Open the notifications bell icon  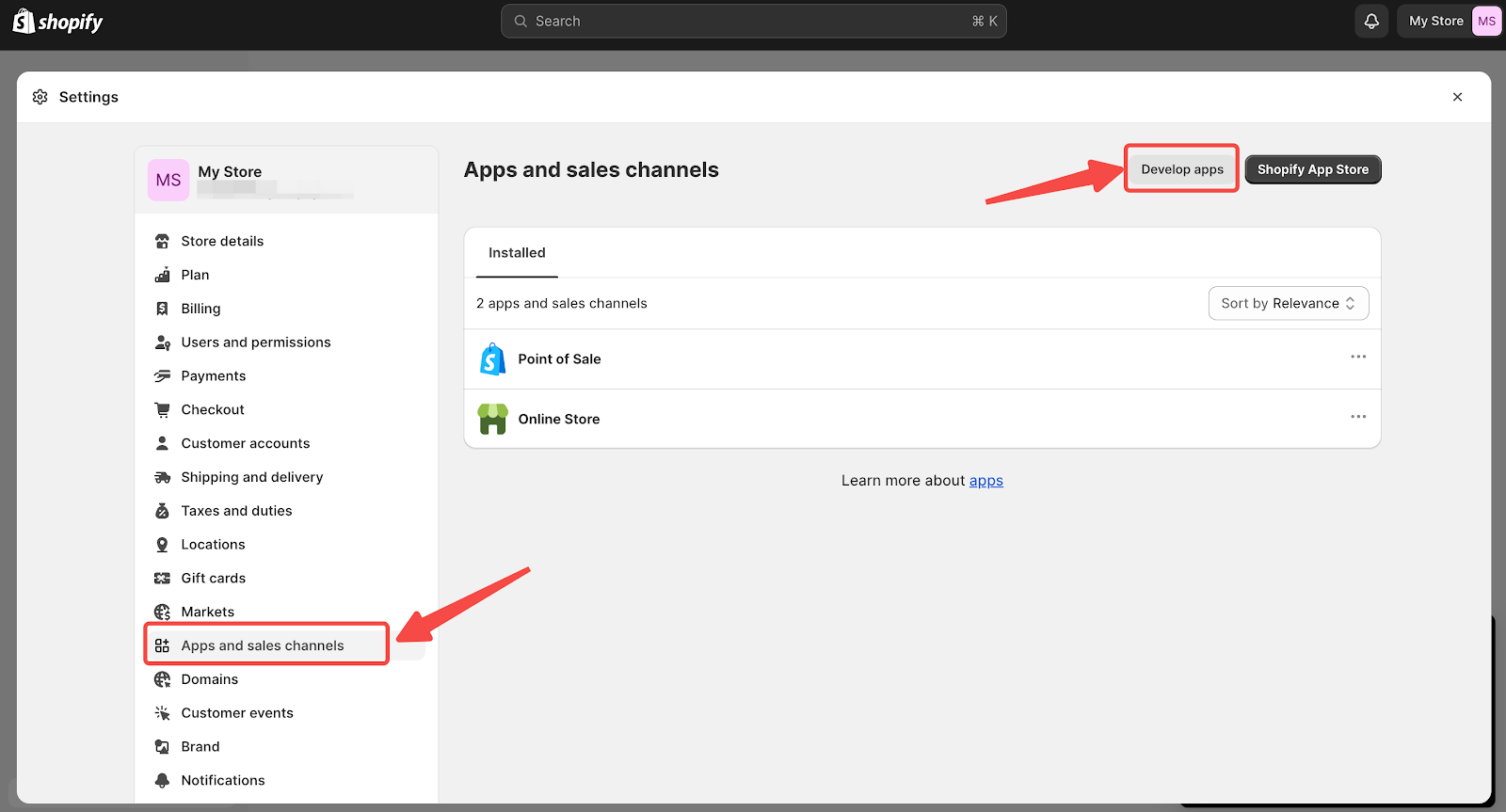[1371, 21]
